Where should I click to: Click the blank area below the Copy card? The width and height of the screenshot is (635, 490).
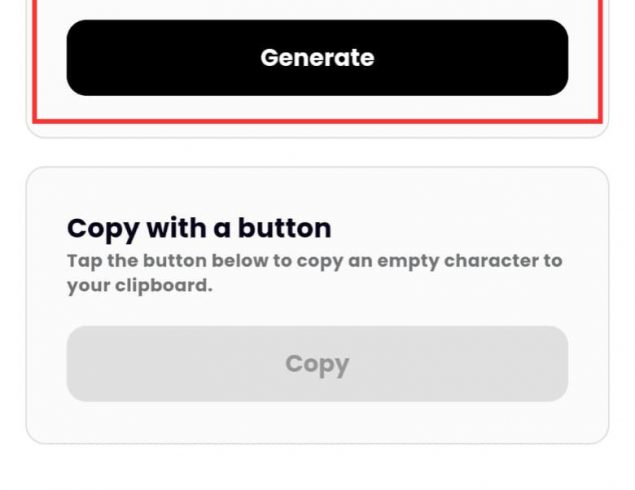[317, 468]
